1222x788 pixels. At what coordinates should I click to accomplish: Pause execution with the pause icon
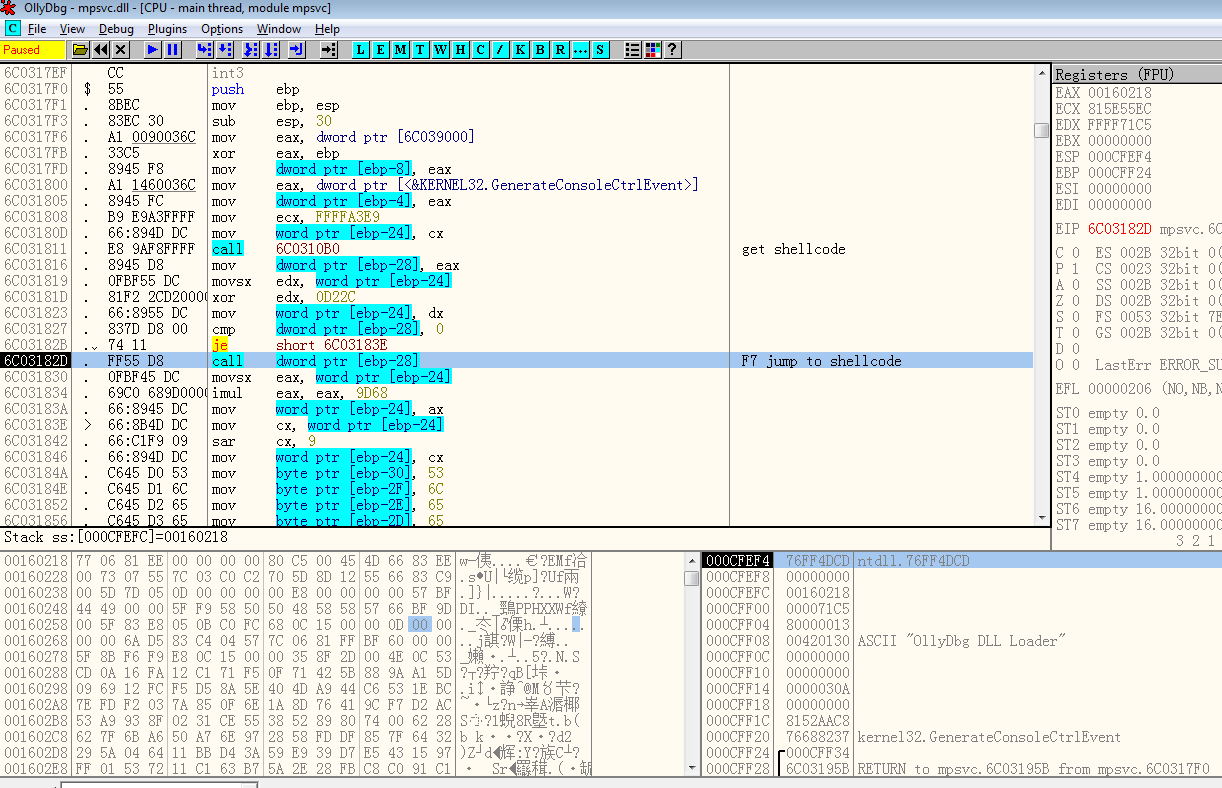pos(172,49)
